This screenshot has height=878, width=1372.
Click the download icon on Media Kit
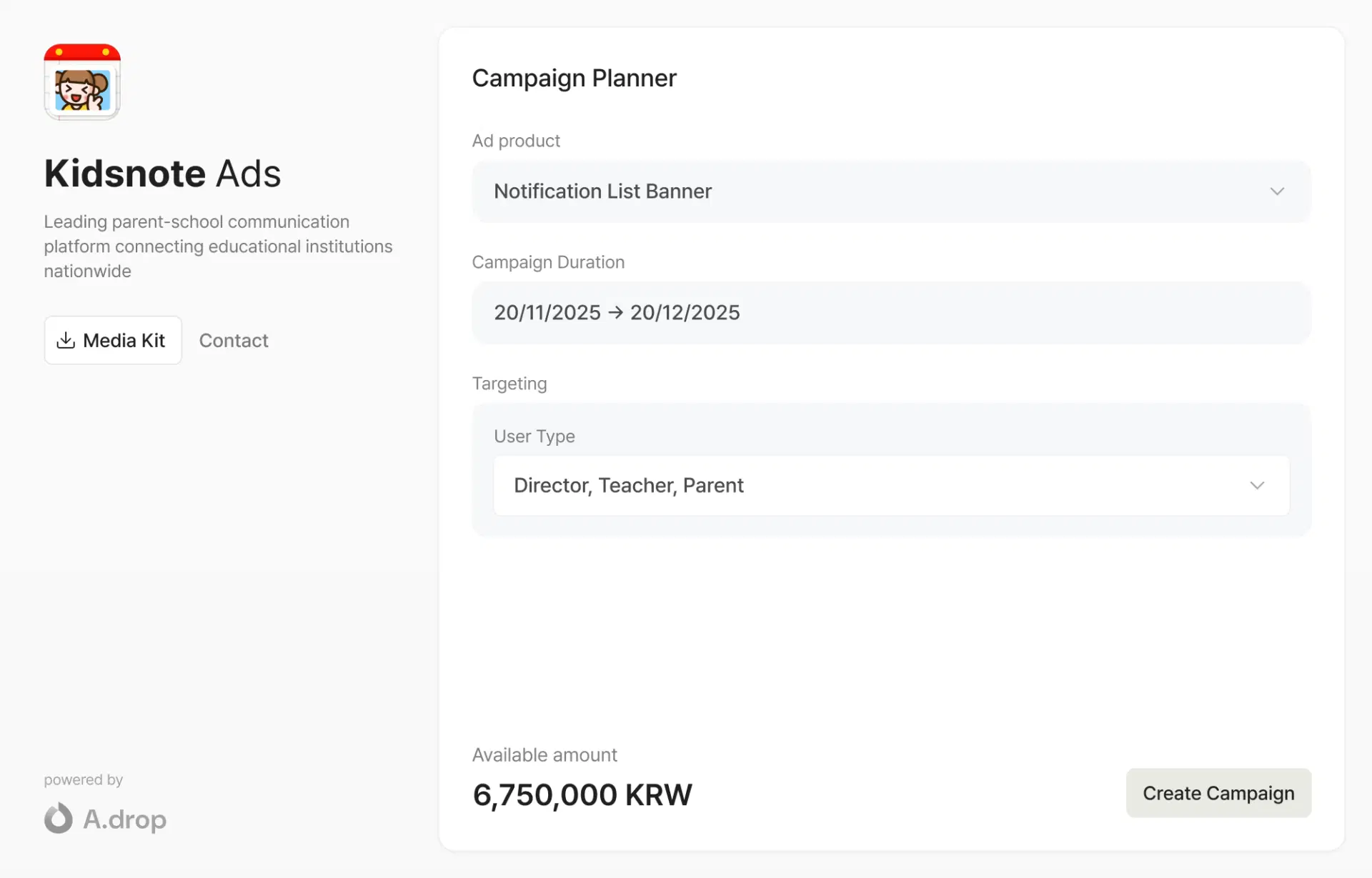[x=66, y=340]
